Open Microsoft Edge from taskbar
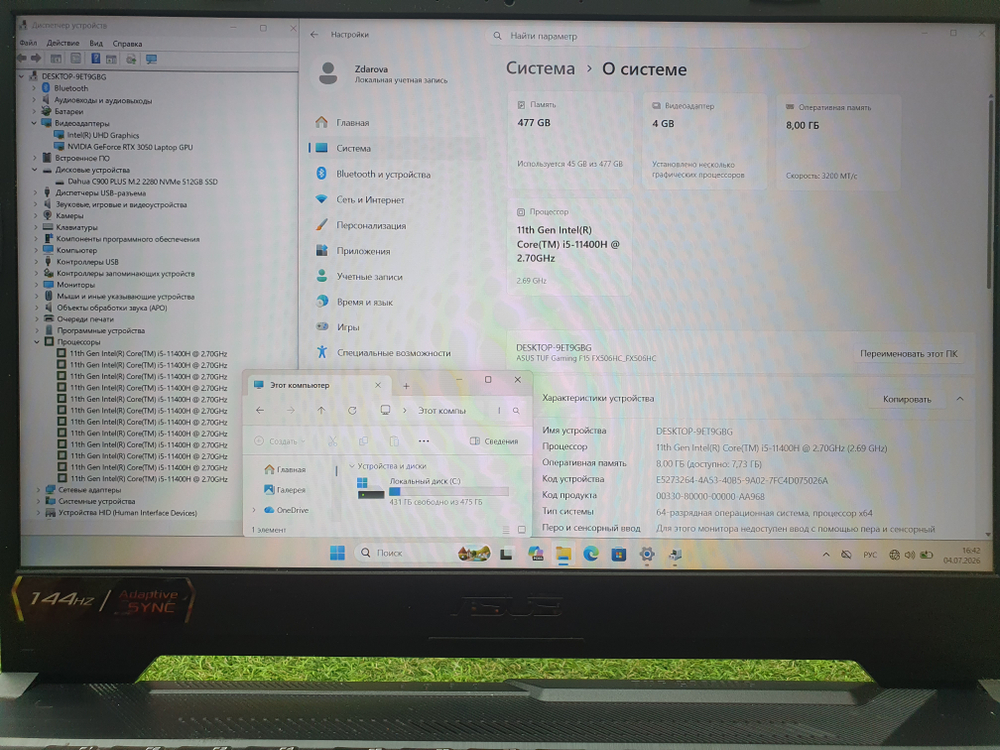 coord(591,554)
